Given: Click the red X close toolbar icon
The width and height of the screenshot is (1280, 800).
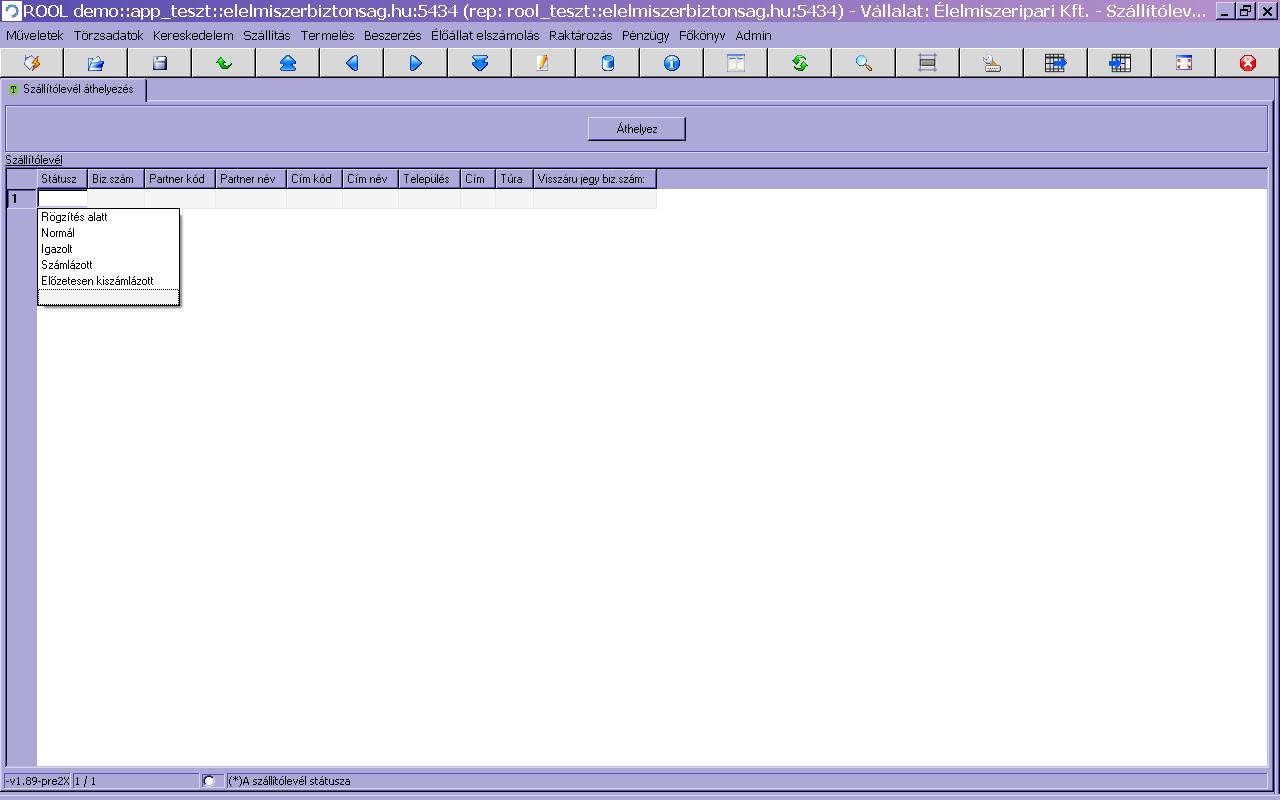Looking at the screenshot, I should coord(1247,63).
